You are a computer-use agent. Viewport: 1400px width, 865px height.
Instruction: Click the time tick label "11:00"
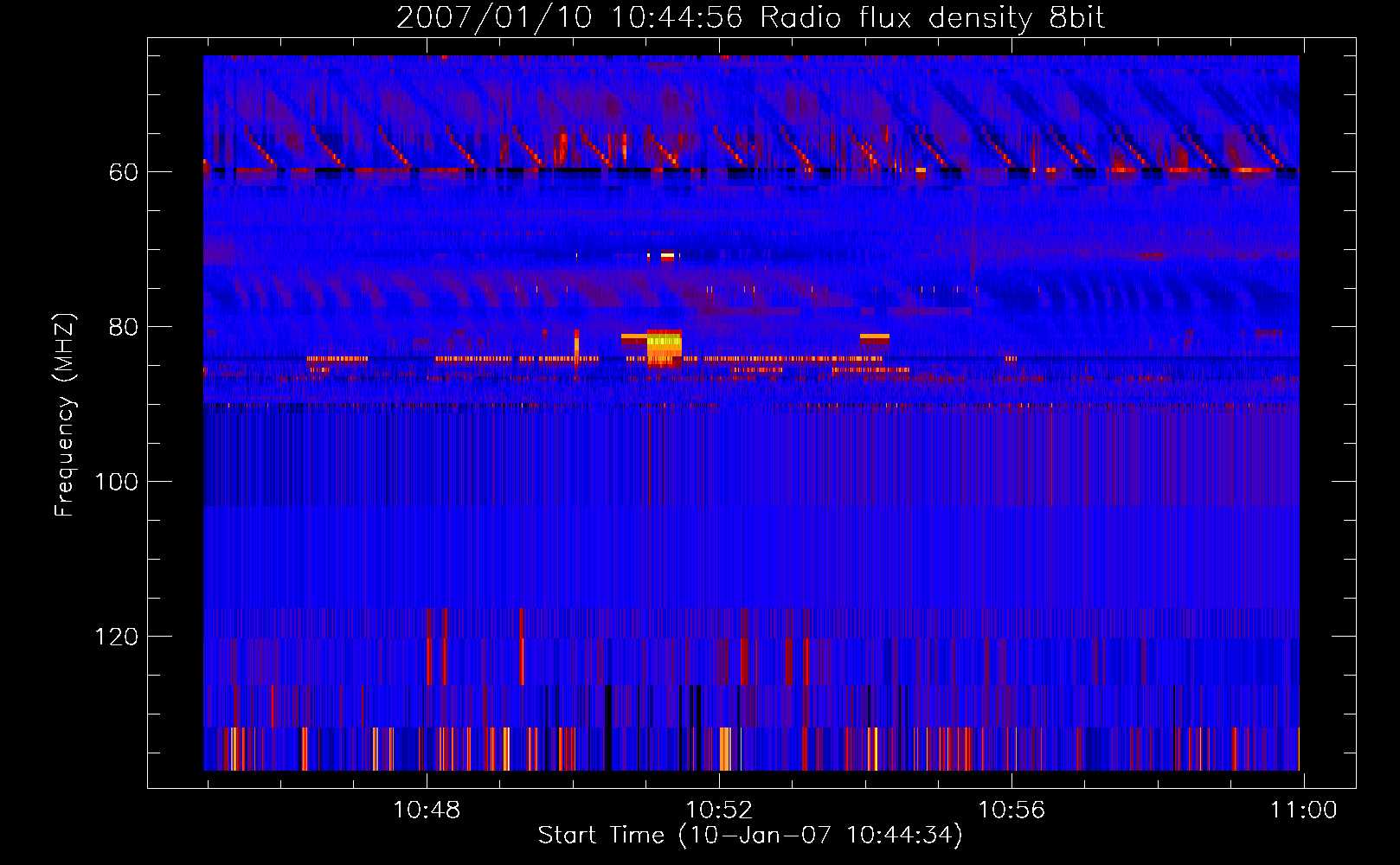[x=1303, y=811]
